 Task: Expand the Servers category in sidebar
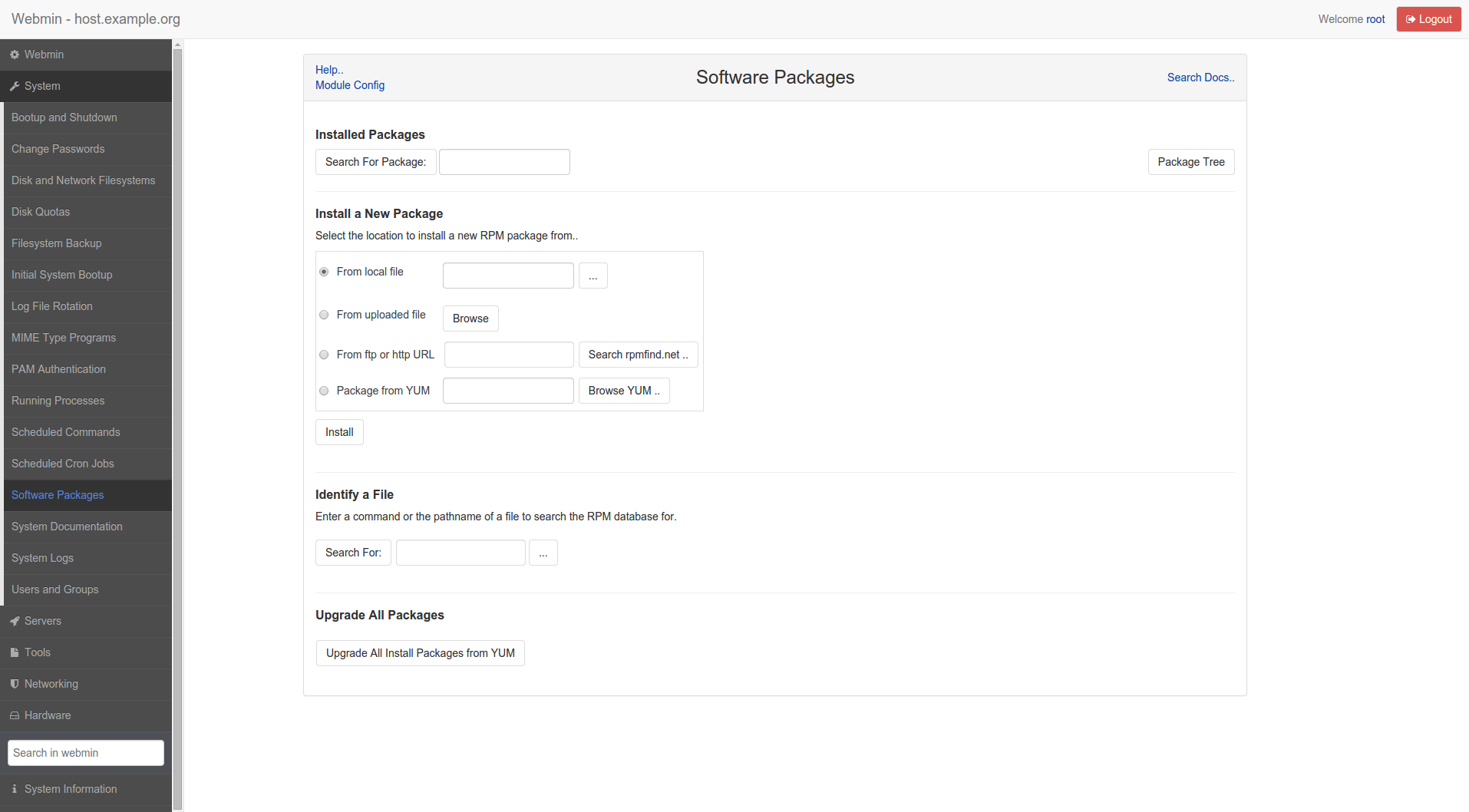[43, 621]
